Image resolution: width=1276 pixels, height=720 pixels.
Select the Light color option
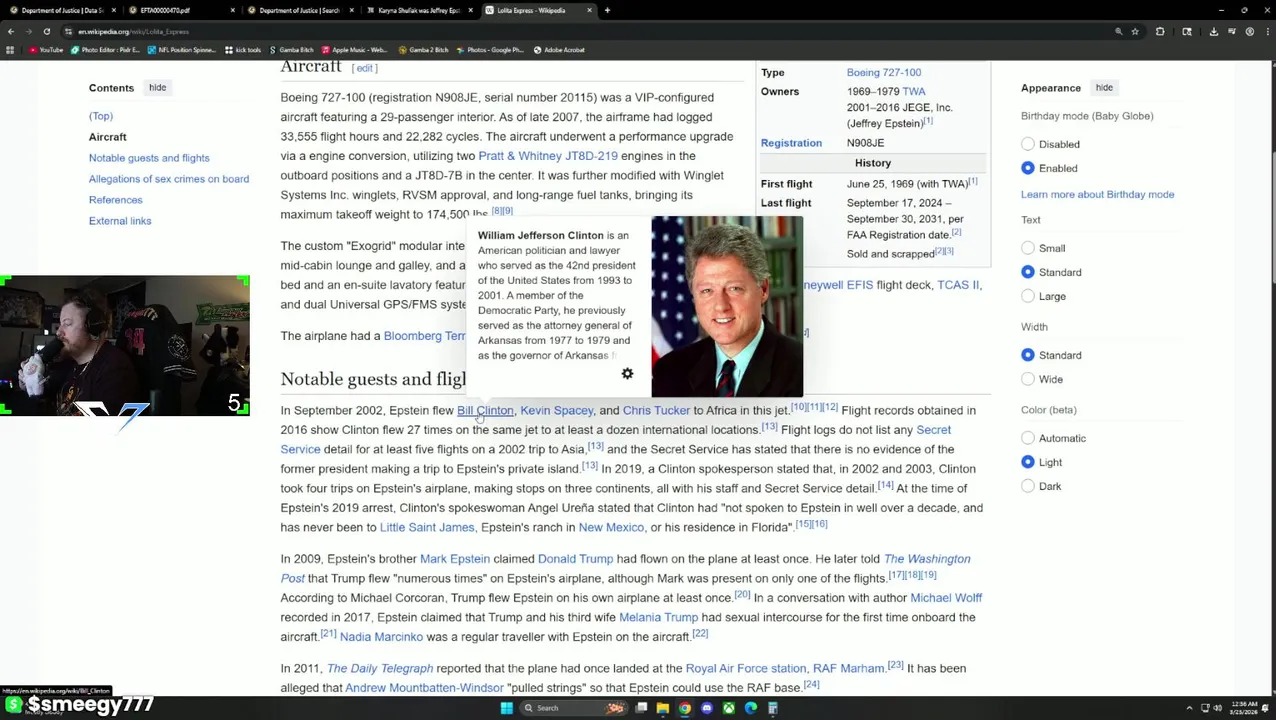(1027, 462)
